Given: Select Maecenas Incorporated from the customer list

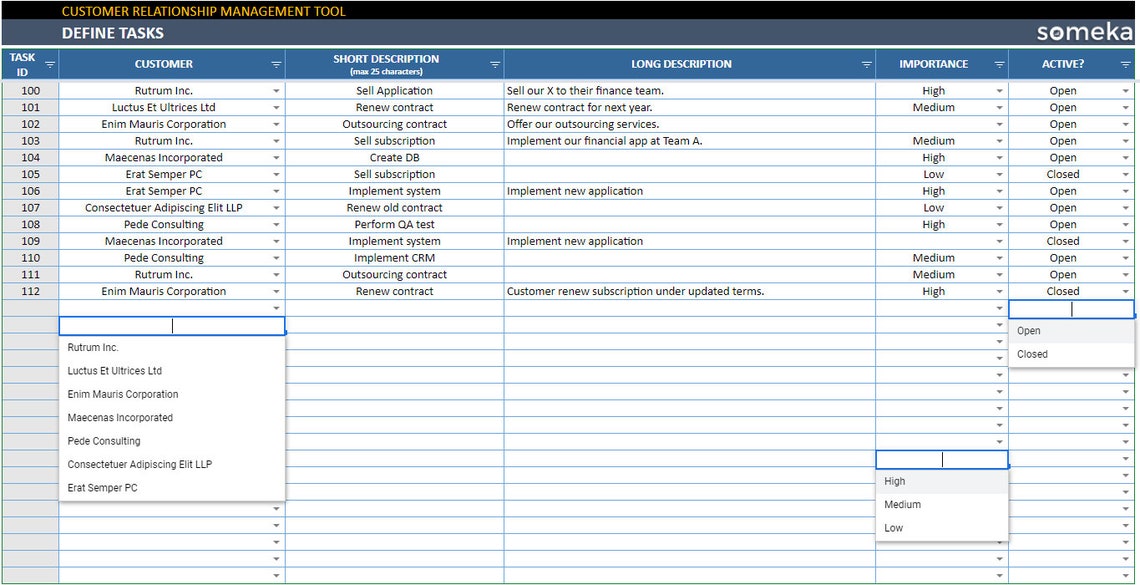Looking at the screenshot, I should click(x=120, y=417).
